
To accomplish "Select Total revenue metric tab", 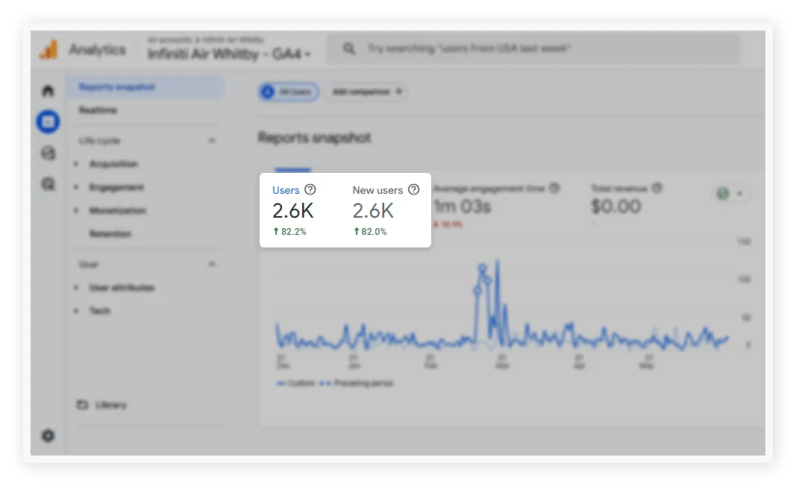I will pyautogui.click(x=626, y=204).
